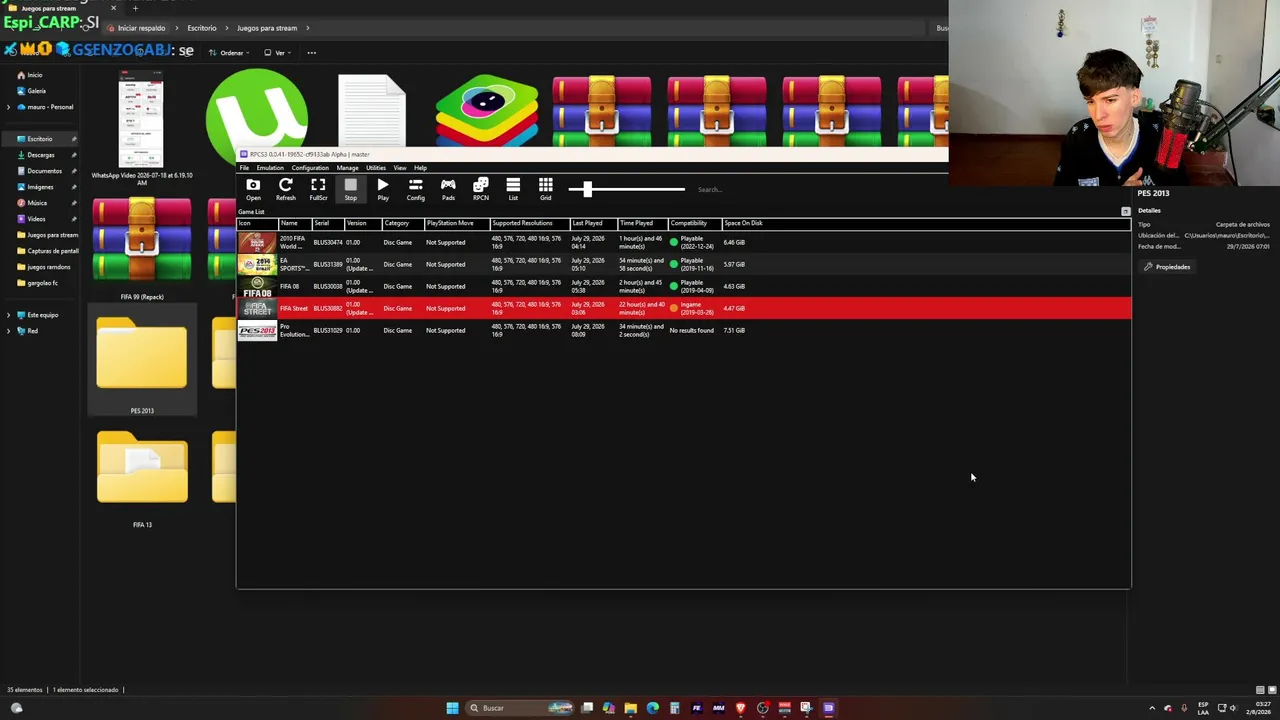Viewport: 1280px width, 720px height.
Task: Sort game list by Last Played column
Action: tap(594, 223)
